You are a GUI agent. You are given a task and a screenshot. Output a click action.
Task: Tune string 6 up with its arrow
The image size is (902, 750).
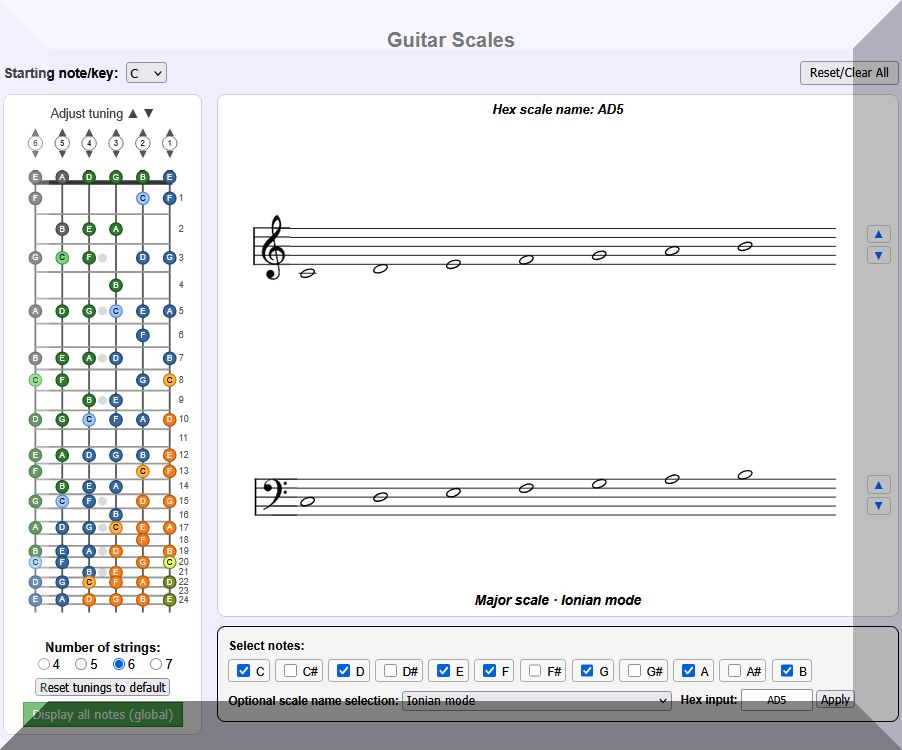point(35,132)
